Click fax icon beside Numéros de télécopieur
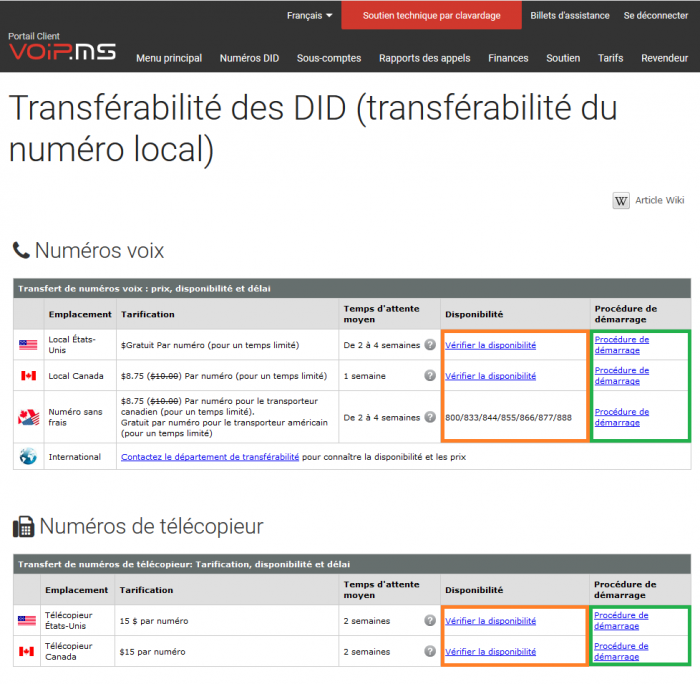This screenshot has width=700, height=684. coord(23,526)
